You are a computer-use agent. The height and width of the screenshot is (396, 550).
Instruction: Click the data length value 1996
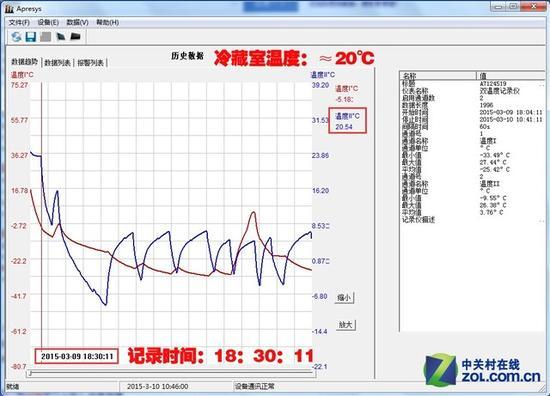487,105
